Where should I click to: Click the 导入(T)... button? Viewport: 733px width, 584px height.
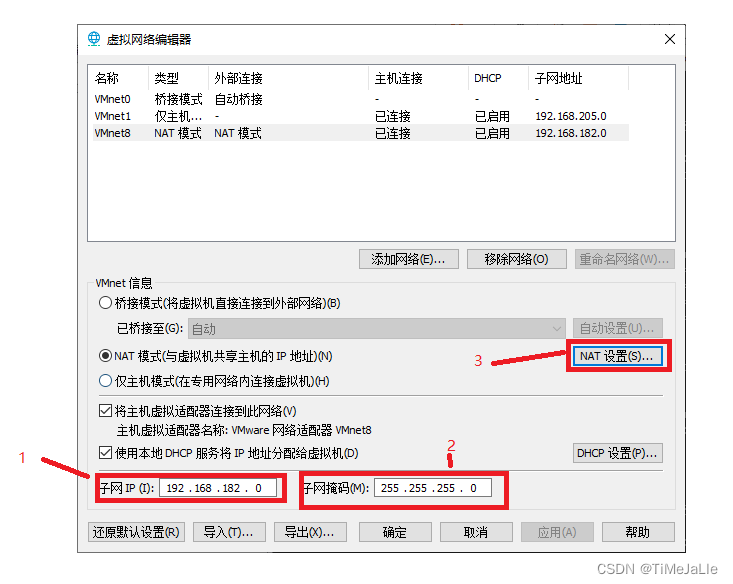point(229,532)
